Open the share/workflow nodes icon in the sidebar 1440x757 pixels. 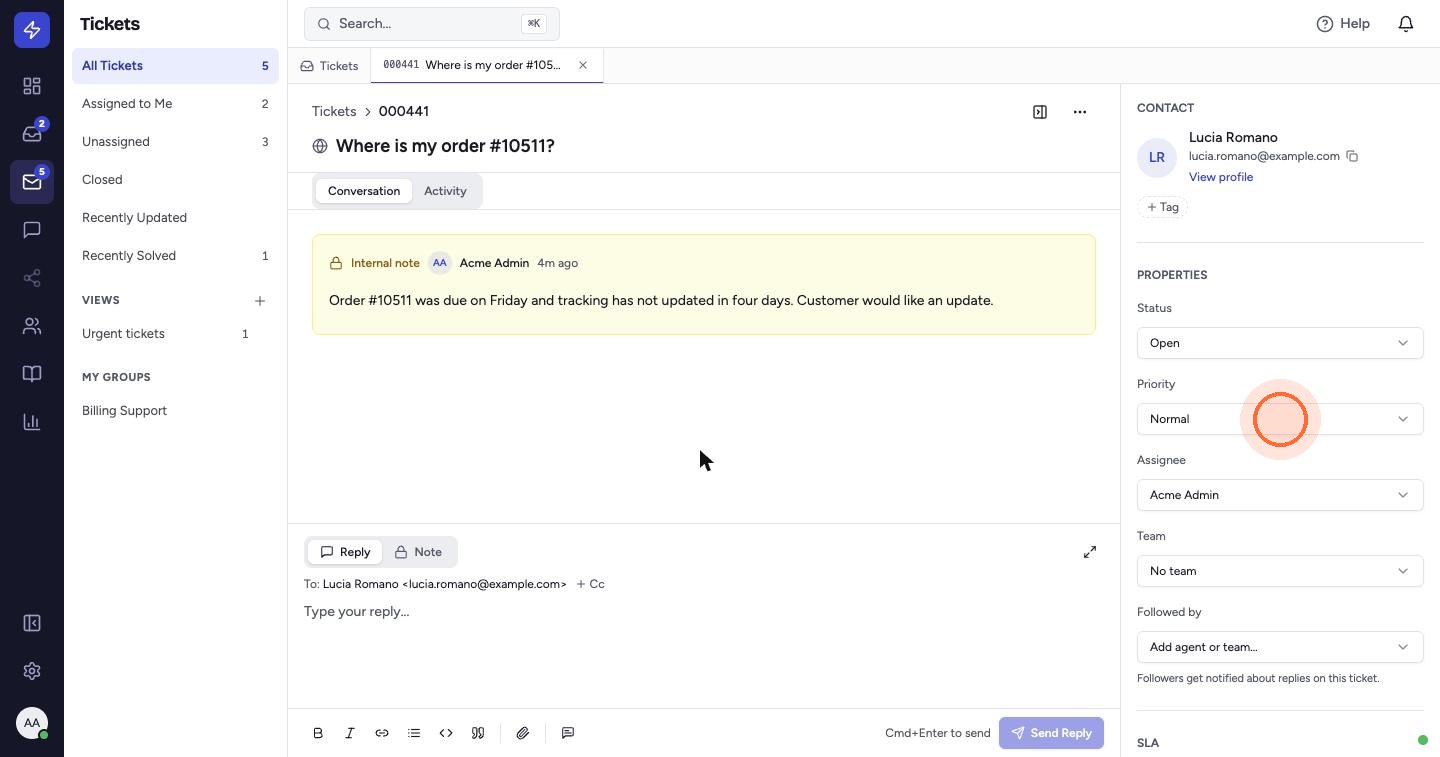tap(32, 278)
